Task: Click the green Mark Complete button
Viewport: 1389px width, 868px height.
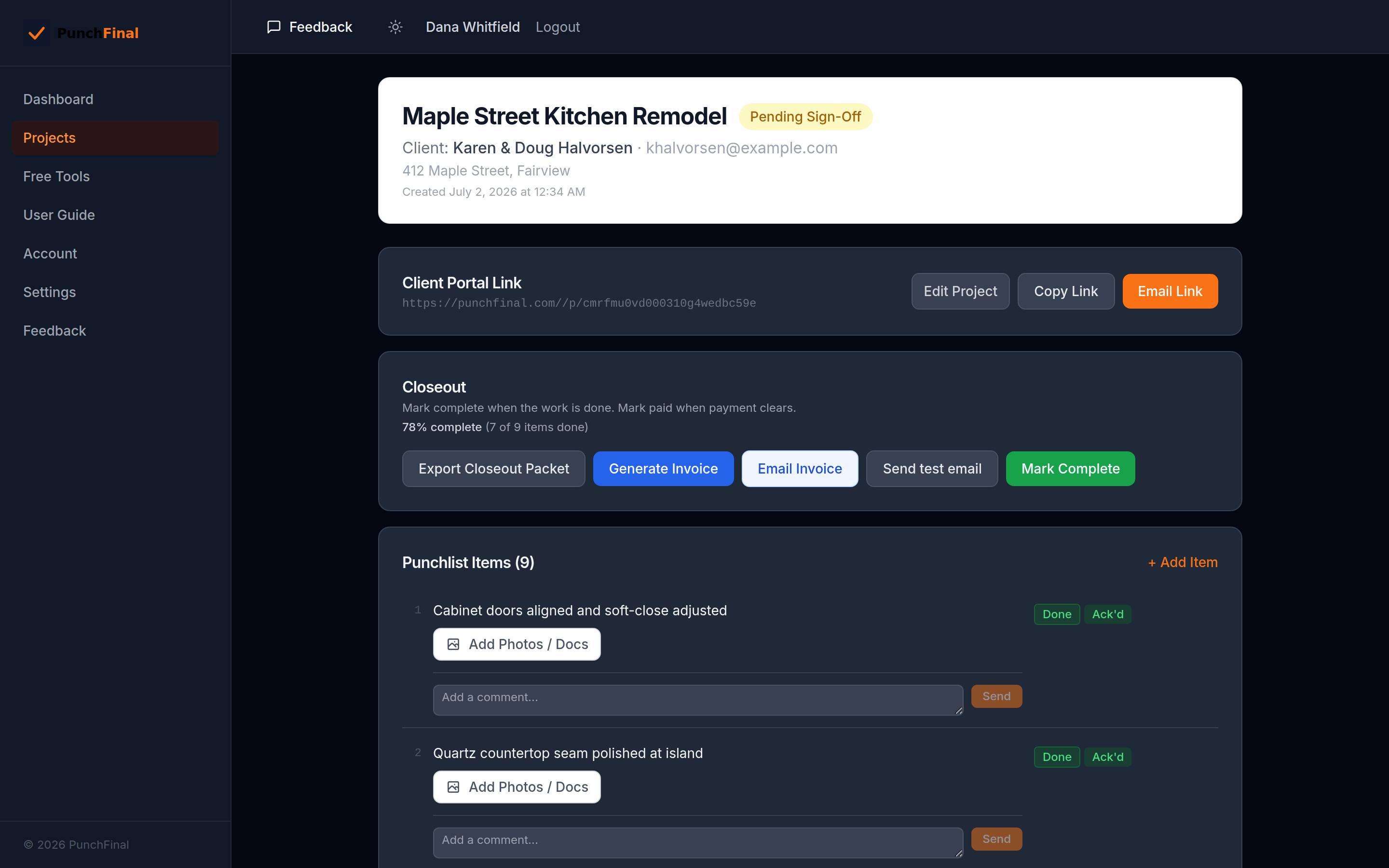Action: 1071,468
